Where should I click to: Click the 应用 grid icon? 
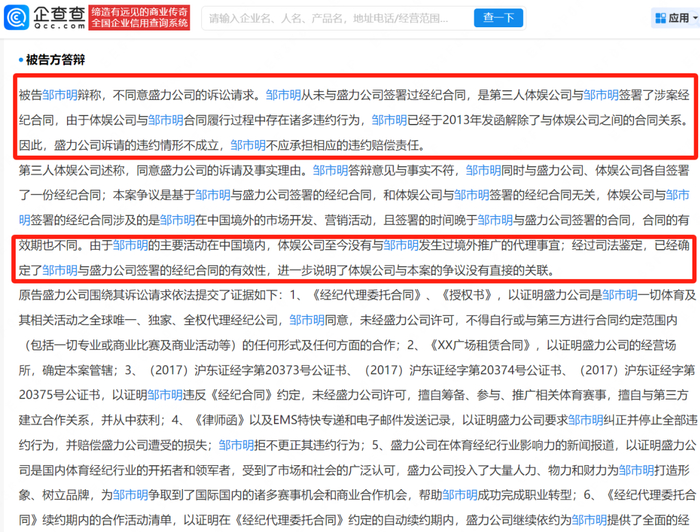click(660, 18)
